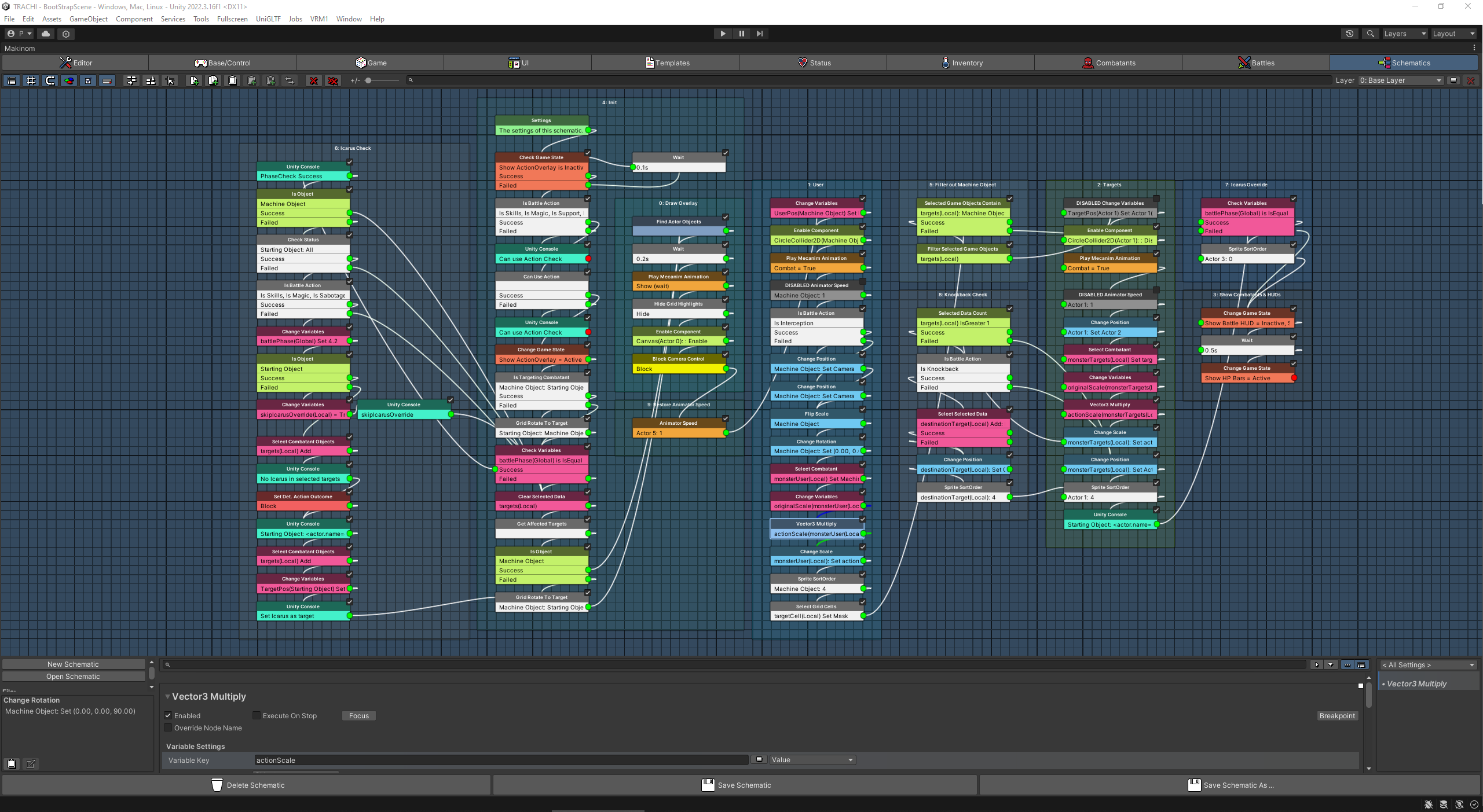The width and height of the screenshot is (1483, 812).
Task: Toggle the grid display icon
Action: (x=31, y=80)
